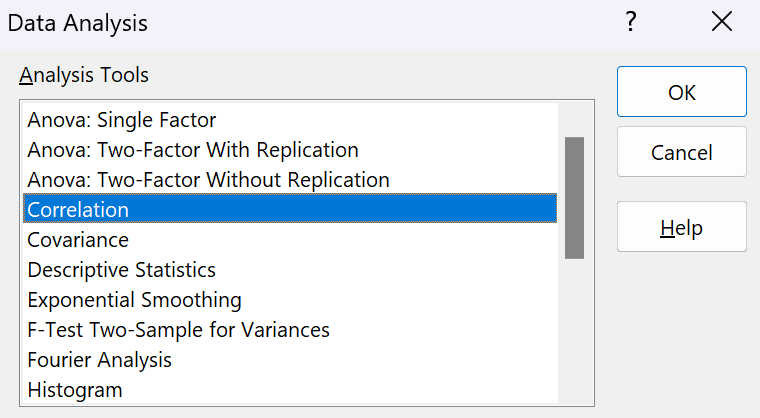
Task: Choose Covariance from the list
Action: point(78,240)
